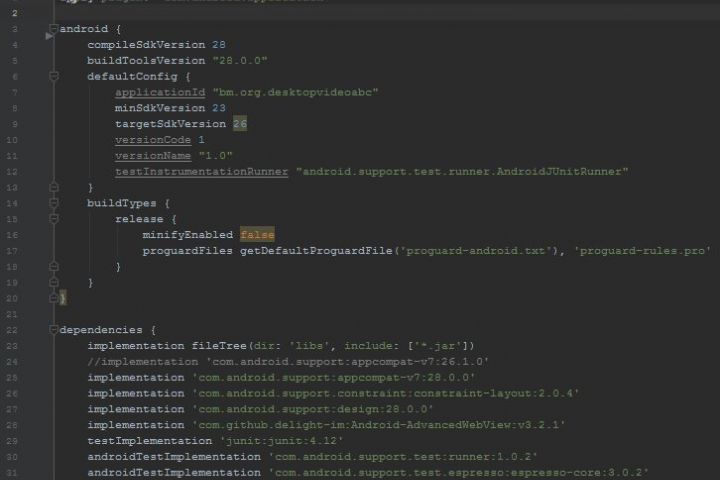This screenshot has height=480, width=720.
Task: Click the highlighted targetSdkVersion value 26
Action: pyautogui.click(x=240, y=124)
